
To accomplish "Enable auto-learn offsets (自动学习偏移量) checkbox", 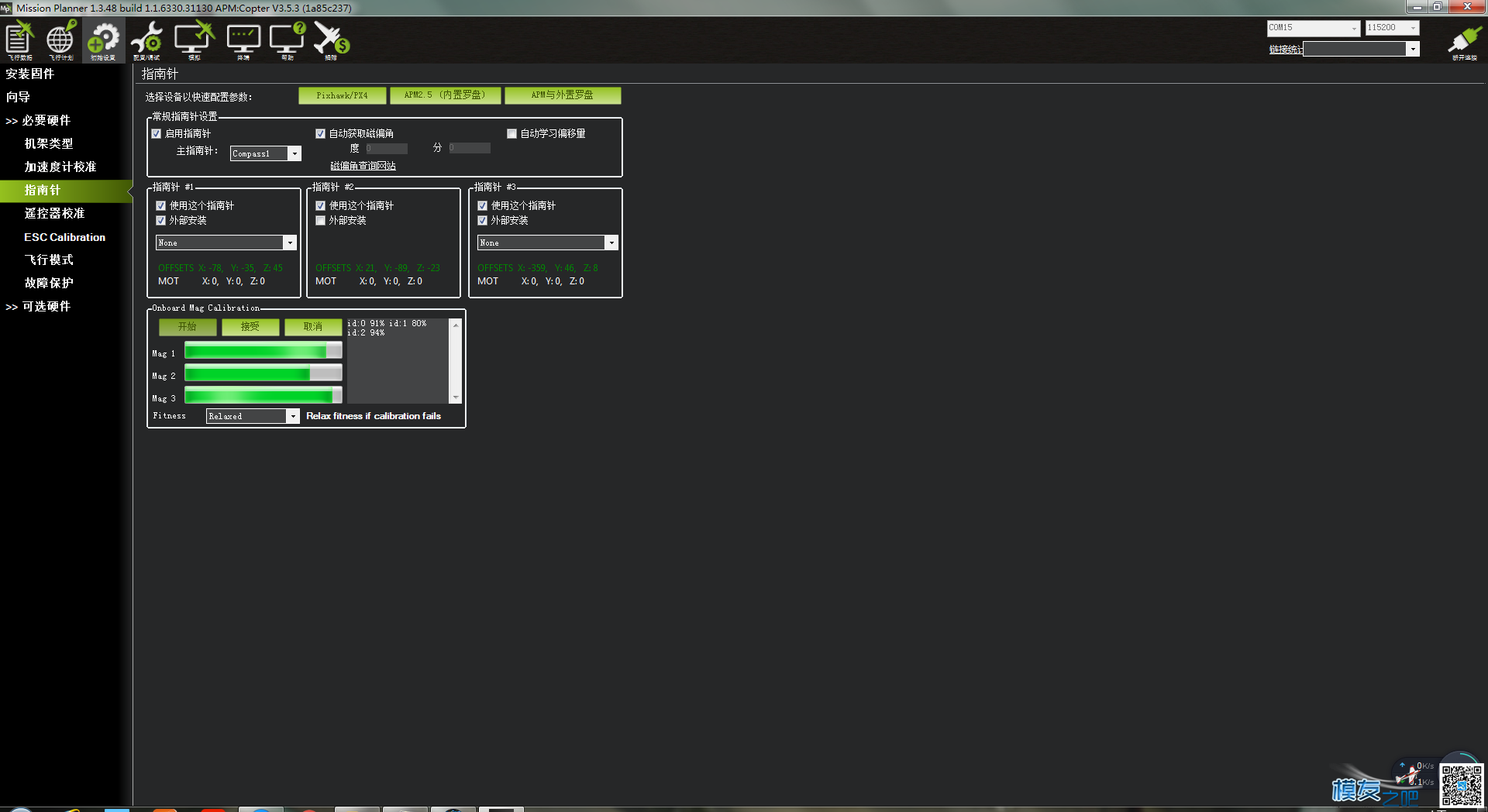I will click(x=511, y=134).
